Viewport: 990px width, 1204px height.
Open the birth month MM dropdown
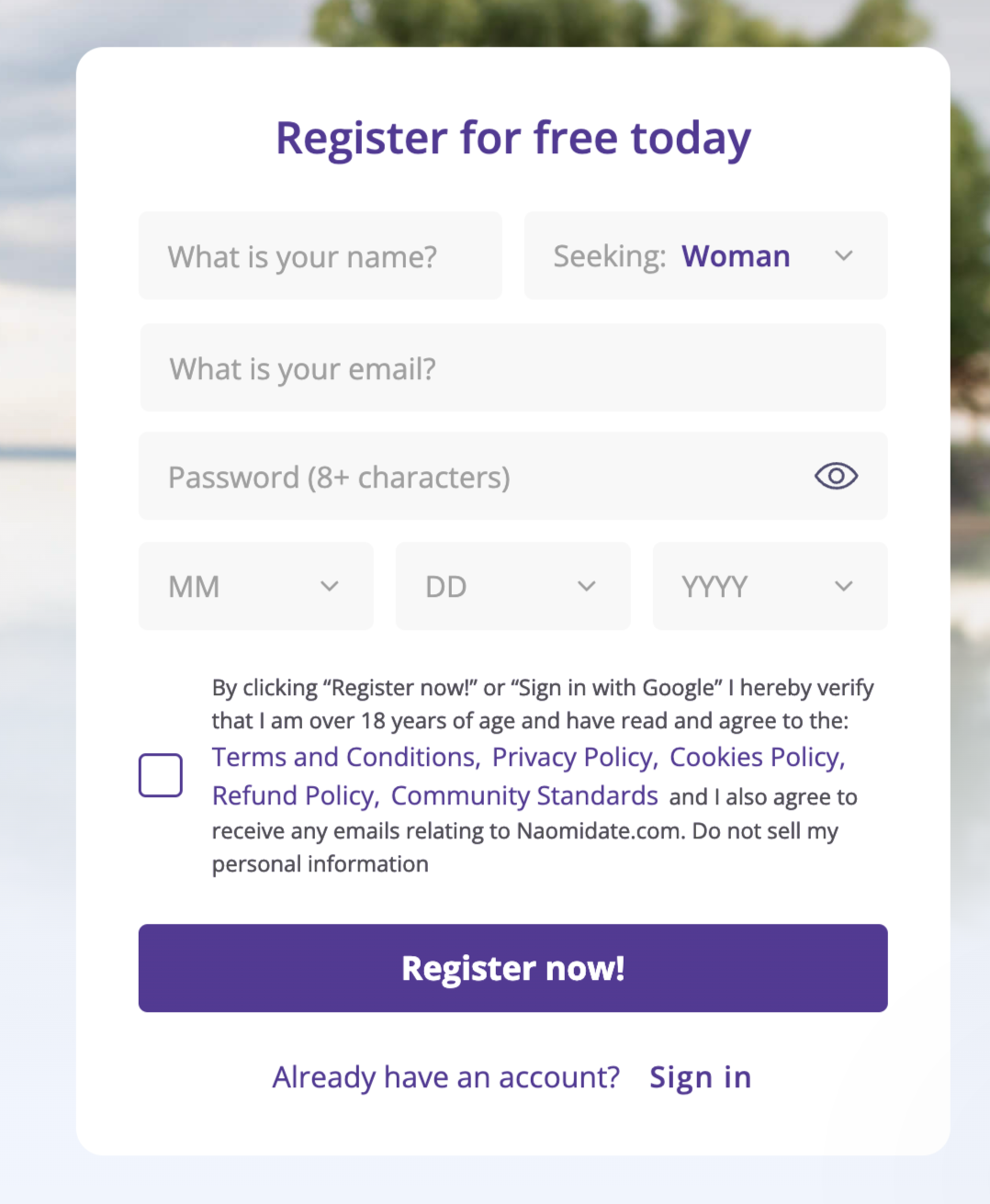(255, 586)
